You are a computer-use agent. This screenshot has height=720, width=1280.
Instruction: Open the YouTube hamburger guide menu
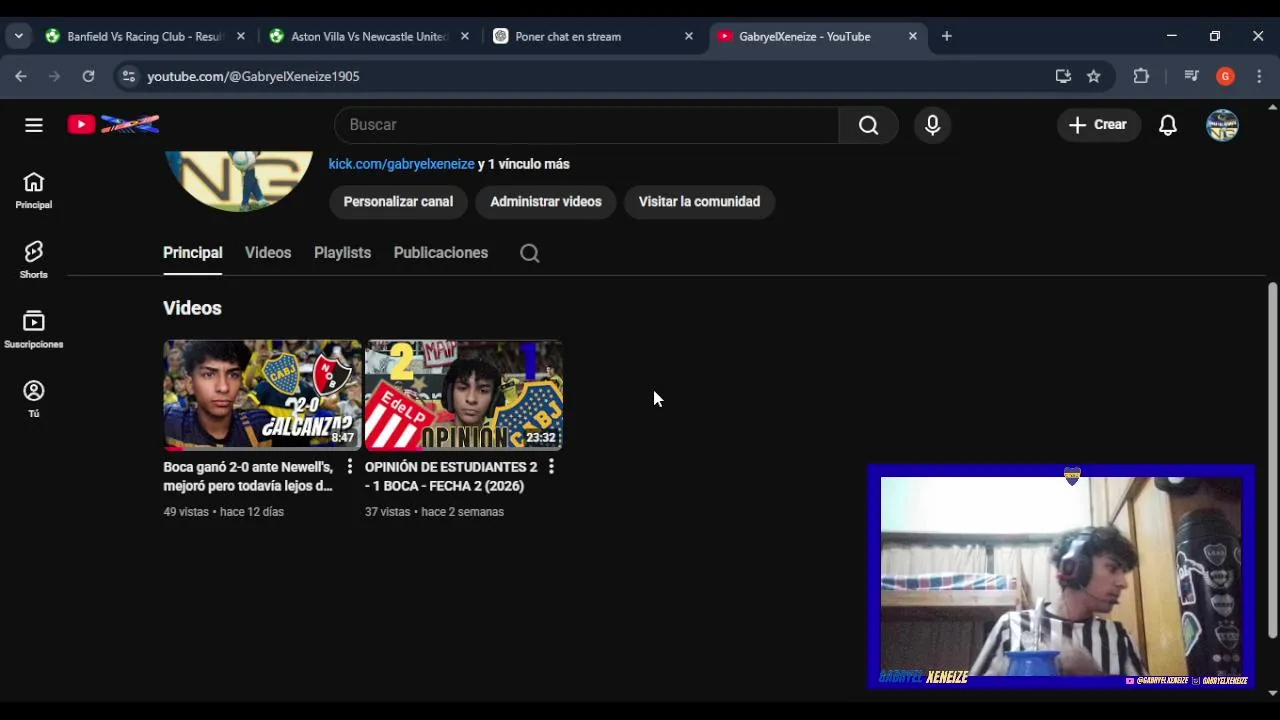[34, 125]
